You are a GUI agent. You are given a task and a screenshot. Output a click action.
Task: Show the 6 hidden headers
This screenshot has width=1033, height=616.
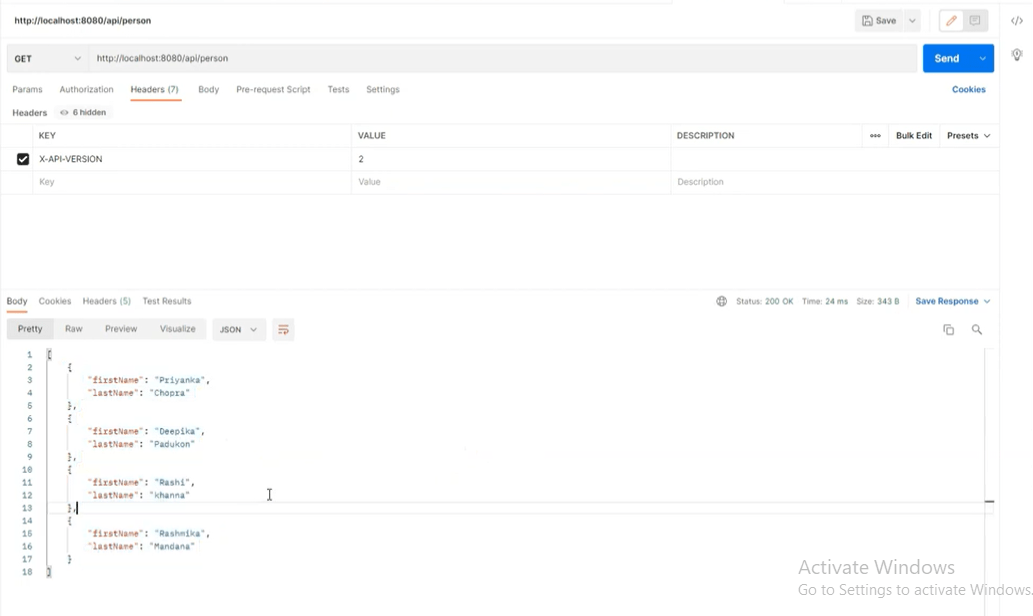(83, 113)
